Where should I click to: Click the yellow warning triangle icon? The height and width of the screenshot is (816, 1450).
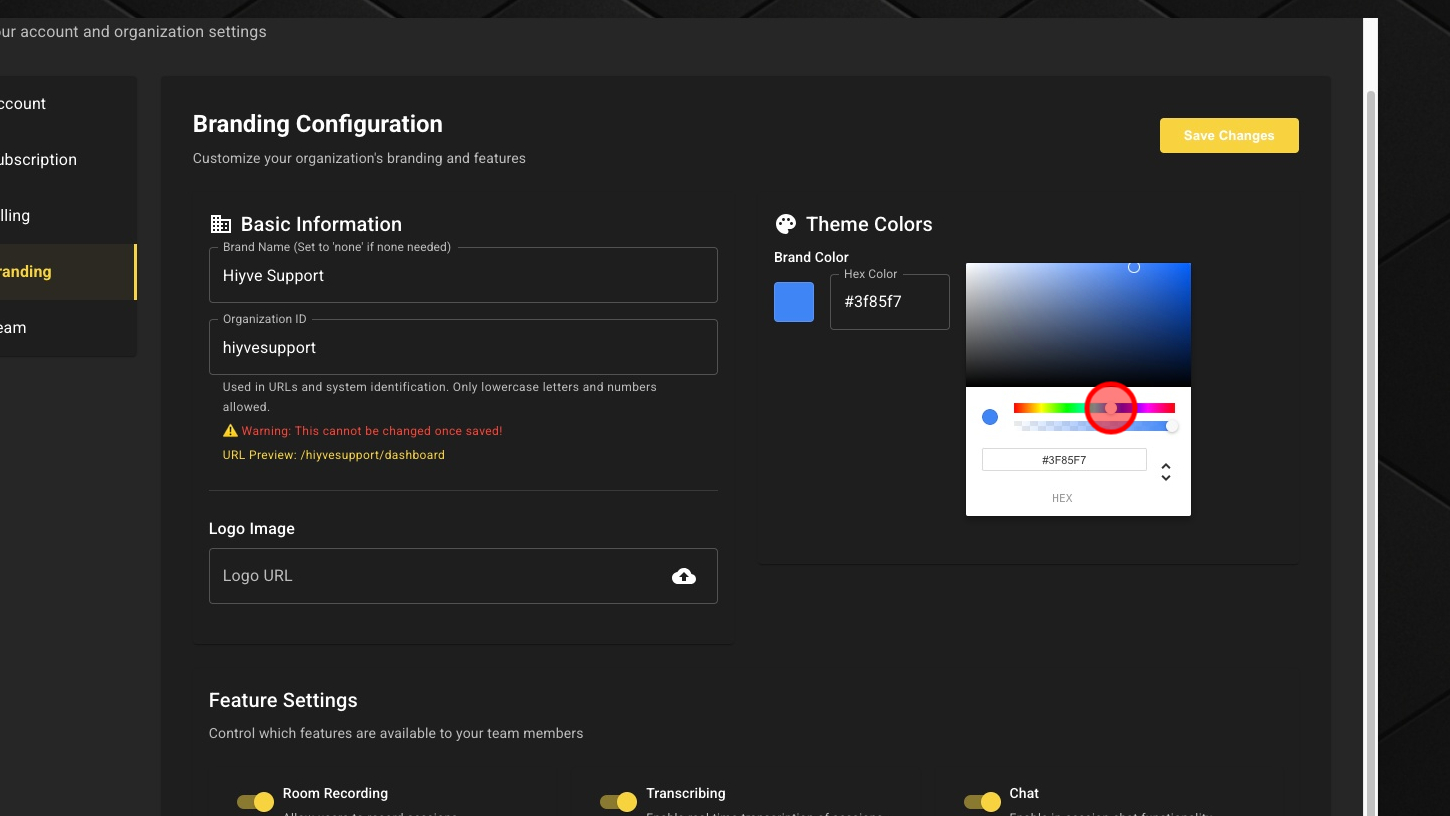[230, 431]
